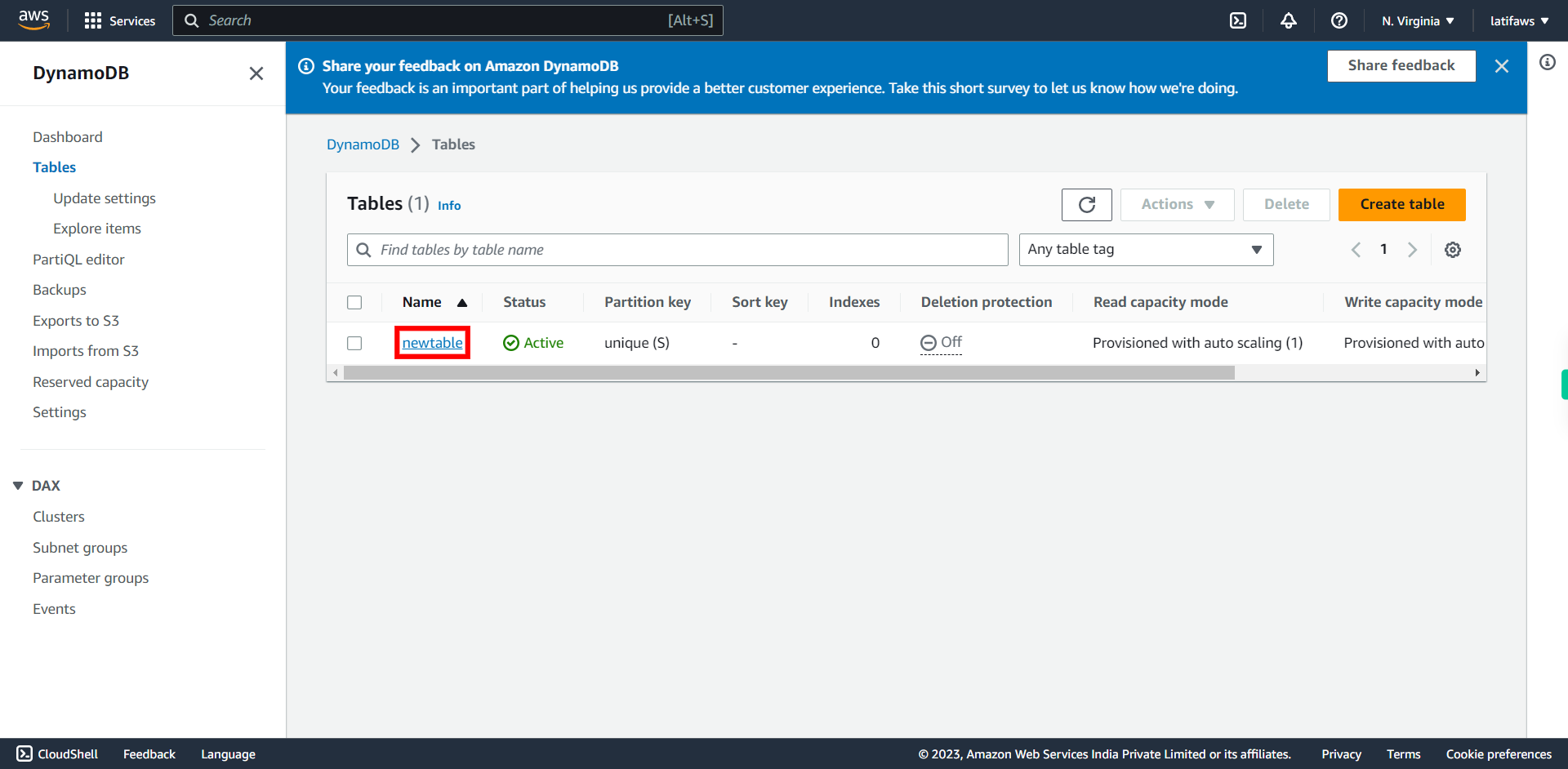This screenshot has width=1568, height=769.
Task: Open Privacy link
Action: coord(1341,754)
